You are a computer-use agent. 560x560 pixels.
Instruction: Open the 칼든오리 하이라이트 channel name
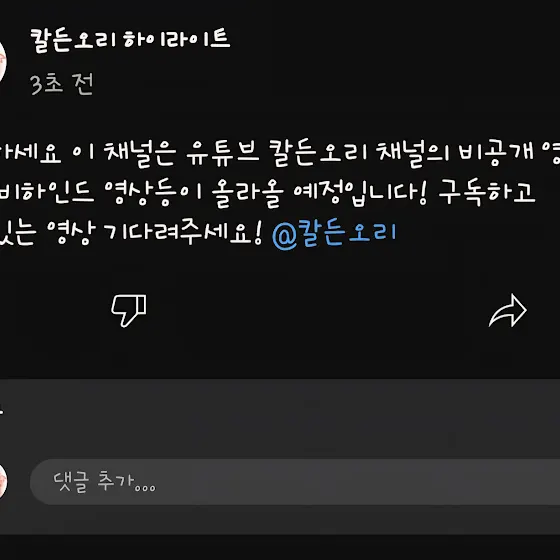(x=130, y=40)
